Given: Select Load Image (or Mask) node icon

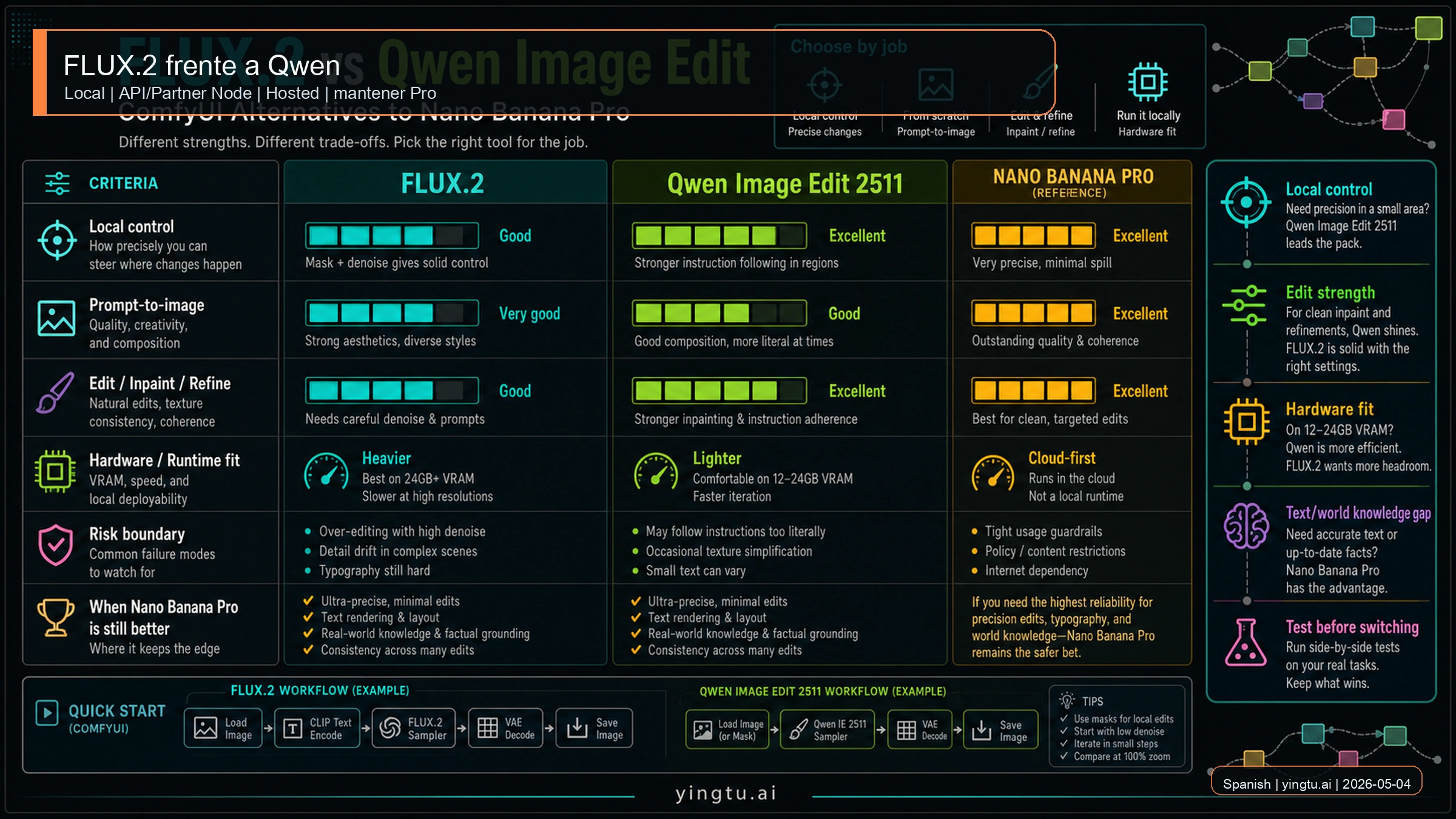Looking at the screenshot, I should coord(703,730).
